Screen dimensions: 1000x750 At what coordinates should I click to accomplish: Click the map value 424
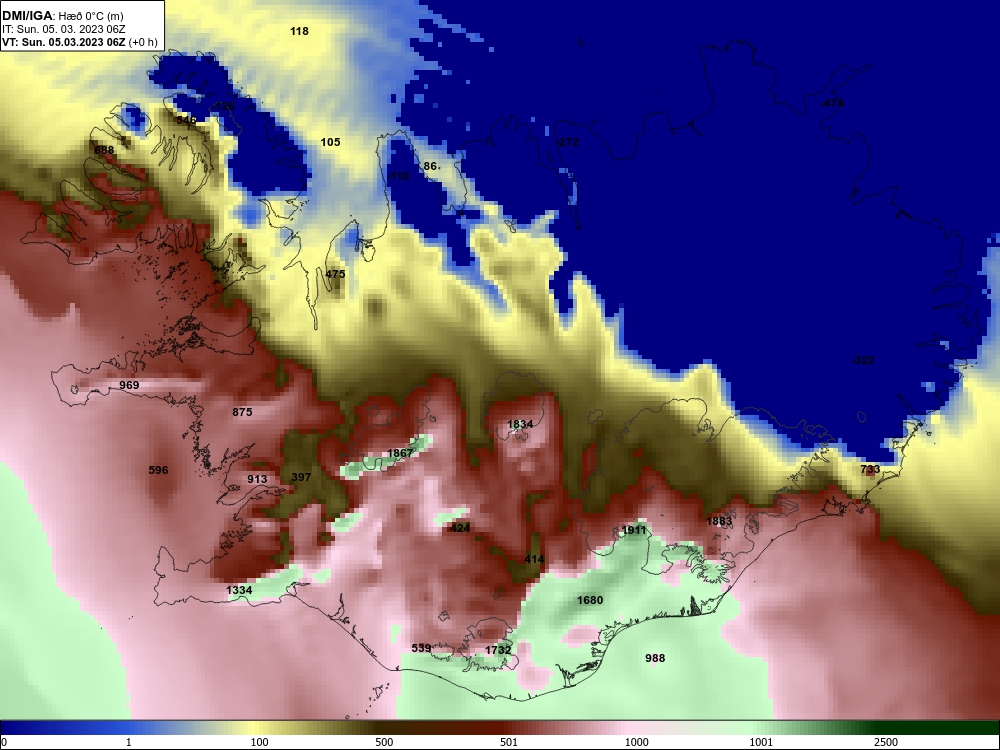click(x=460, y=528)
